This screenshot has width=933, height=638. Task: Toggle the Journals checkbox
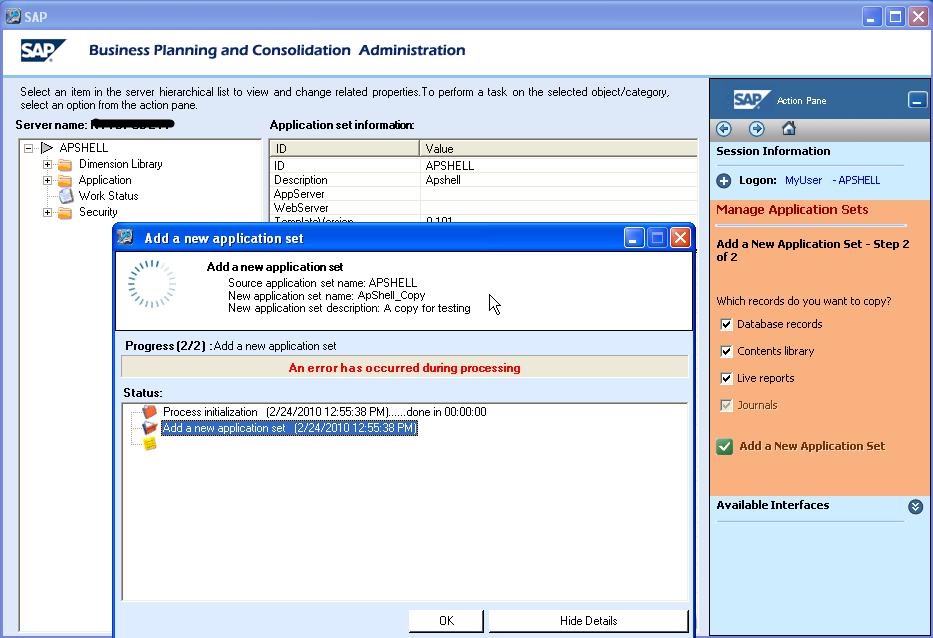[726, 405]
